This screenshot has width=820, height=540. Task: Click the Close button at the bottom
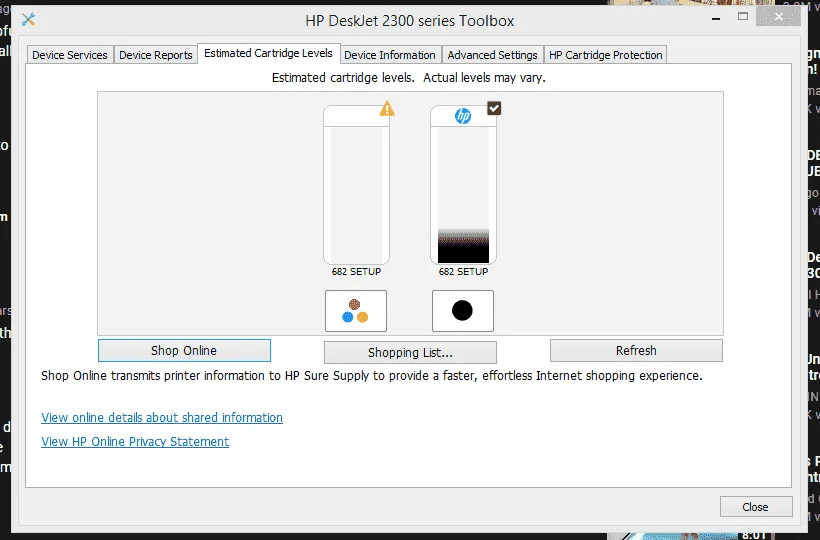coord(756,507)
